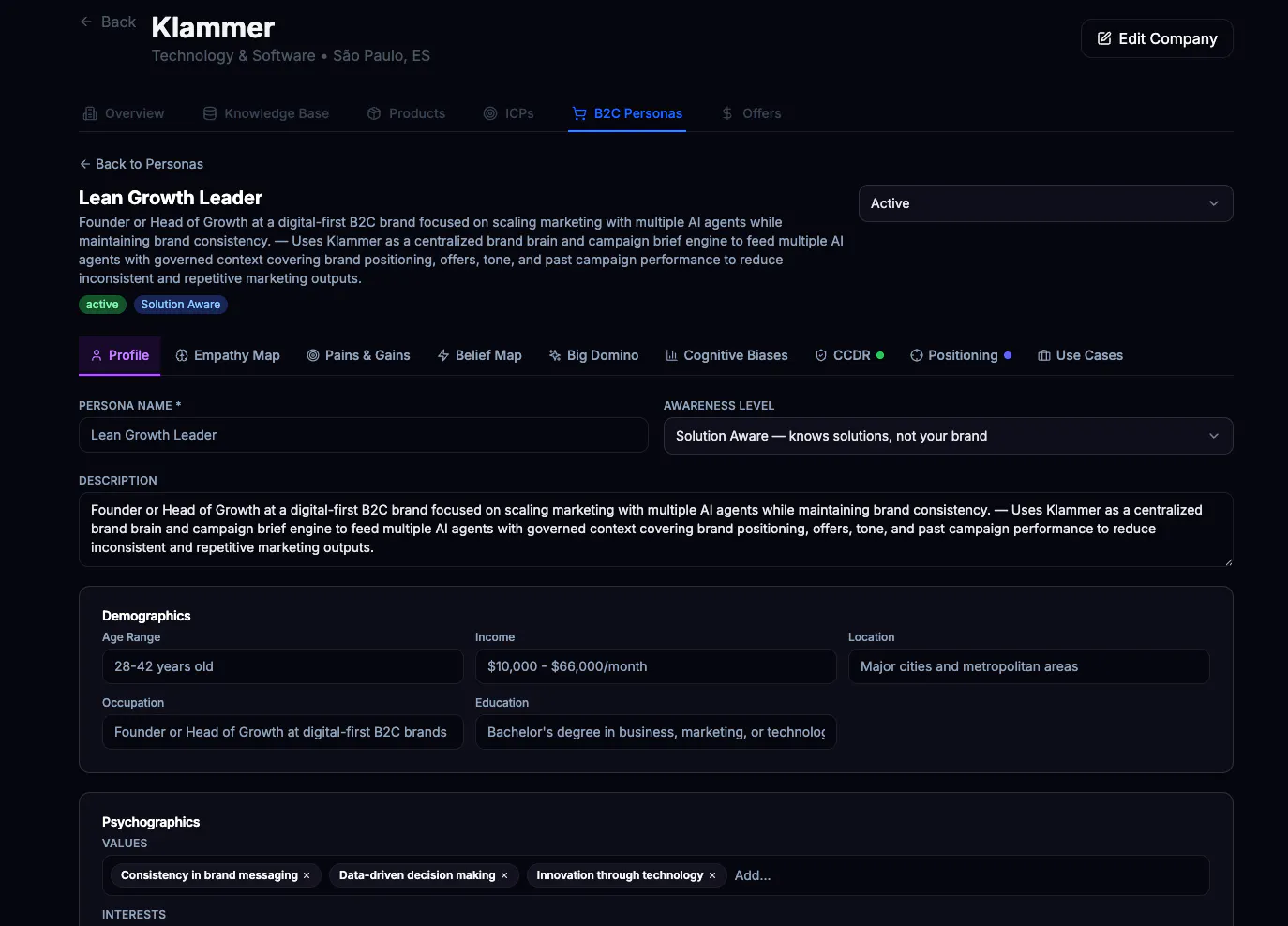Select the Profile sub-tab
1288x926 pixels.
(x=120, y=355)
